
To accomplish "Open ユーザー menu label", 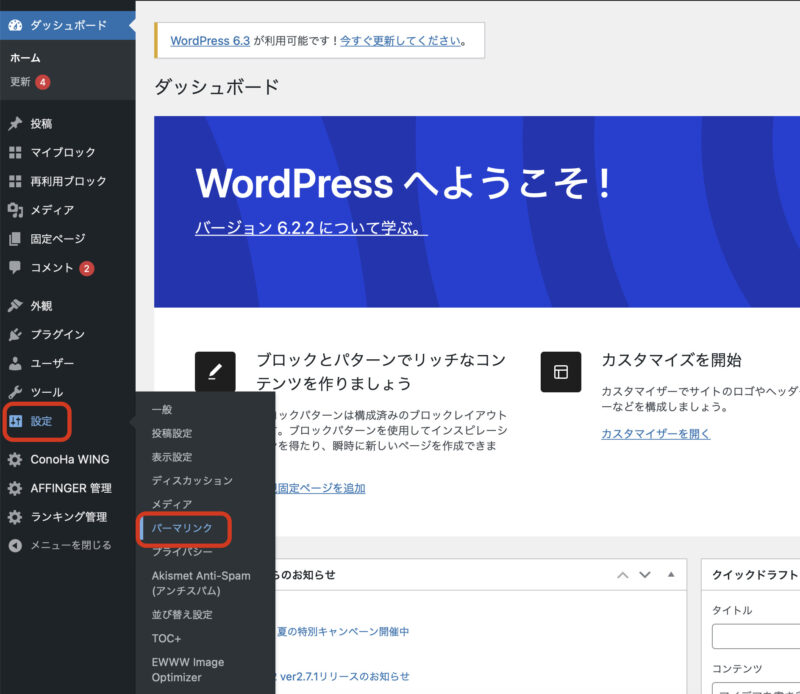I will click(52, 363).
